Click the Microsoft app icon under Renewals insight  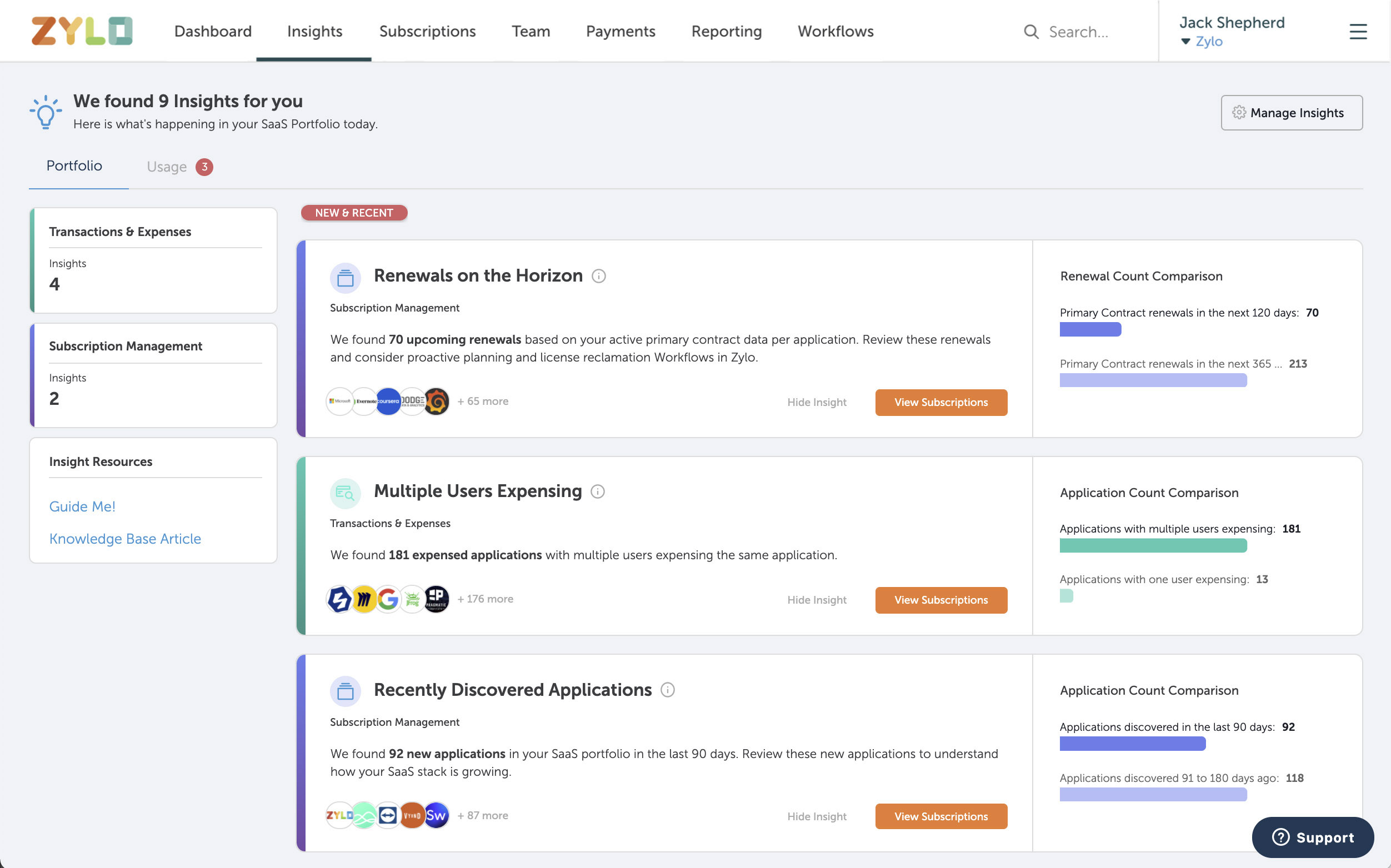tap(339, 402)
